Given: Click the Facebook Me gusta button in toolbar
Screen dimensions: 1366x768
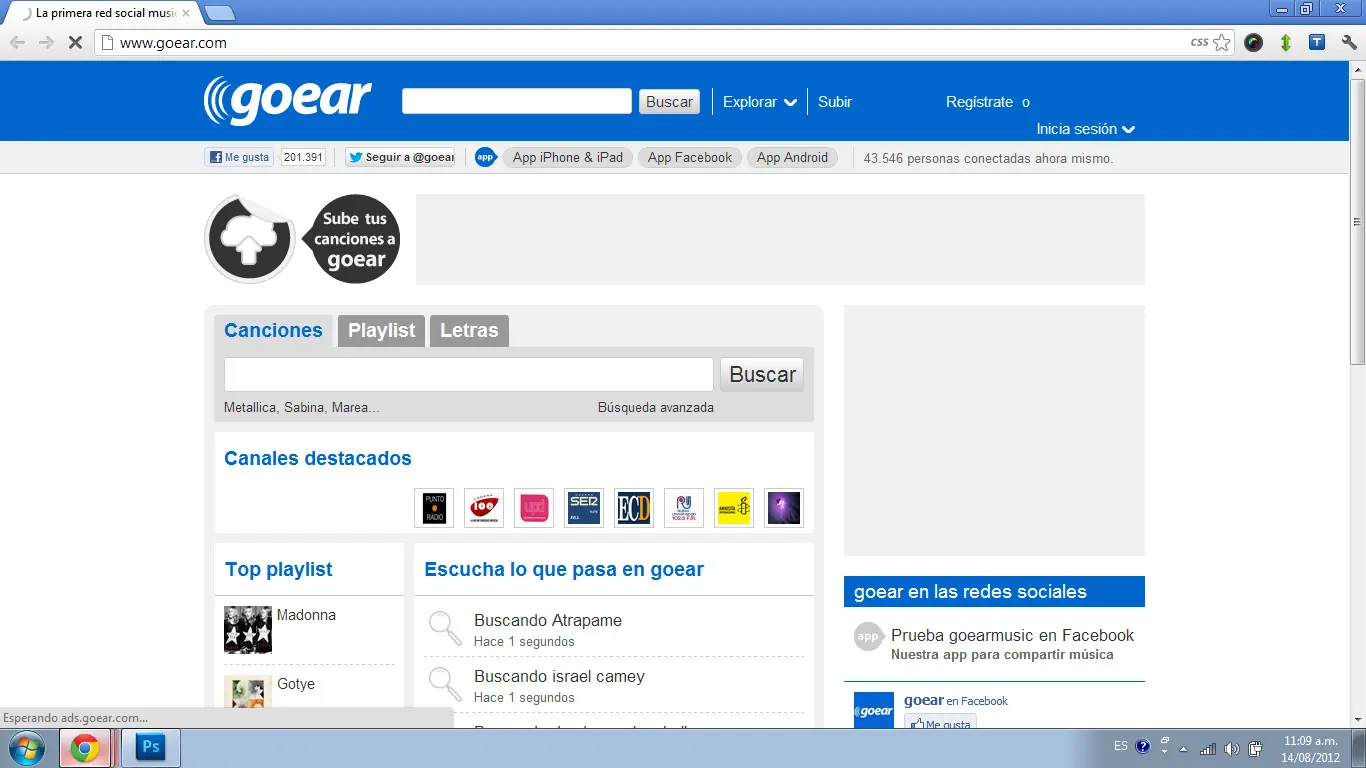Looking at the screenshot, I should point(239,157).
